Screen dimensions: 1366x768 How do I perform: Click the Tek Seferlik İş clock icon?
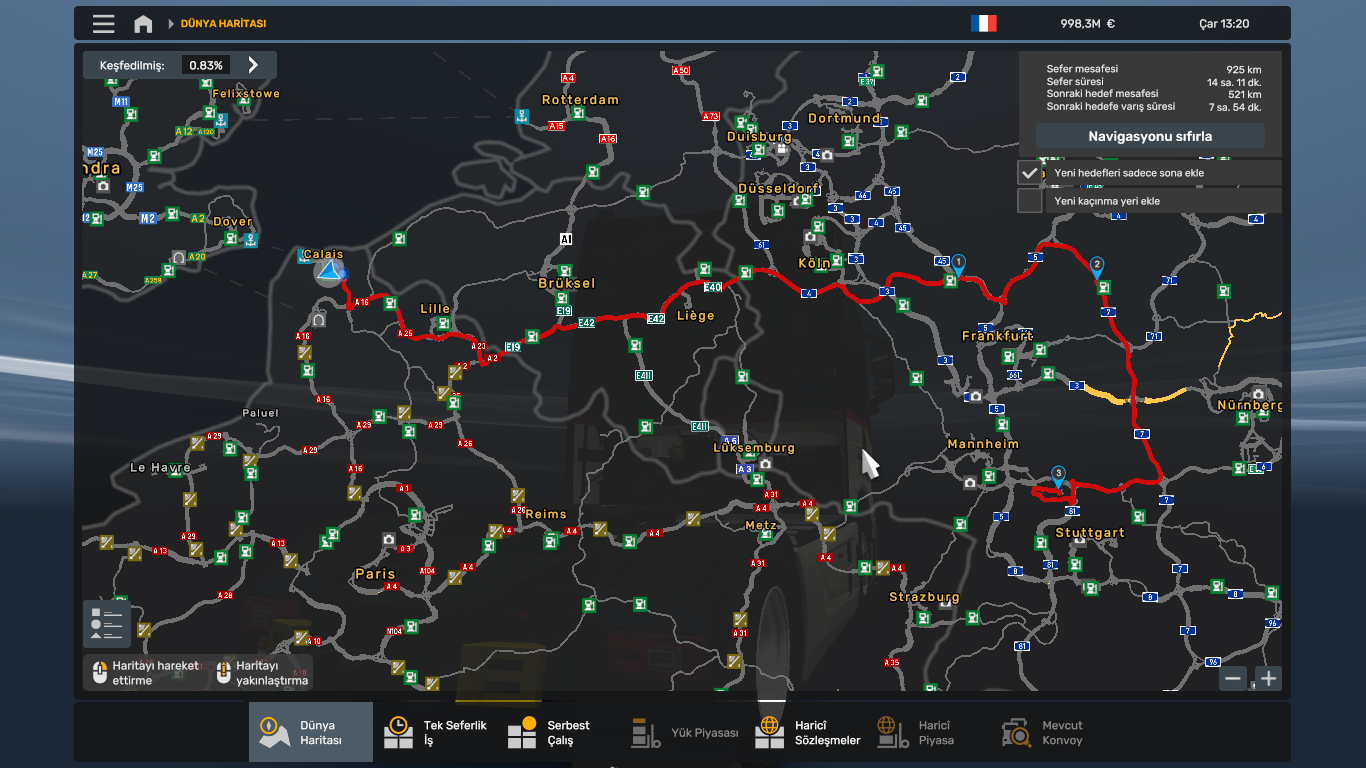pyautogui.click(x=398, y=733)
